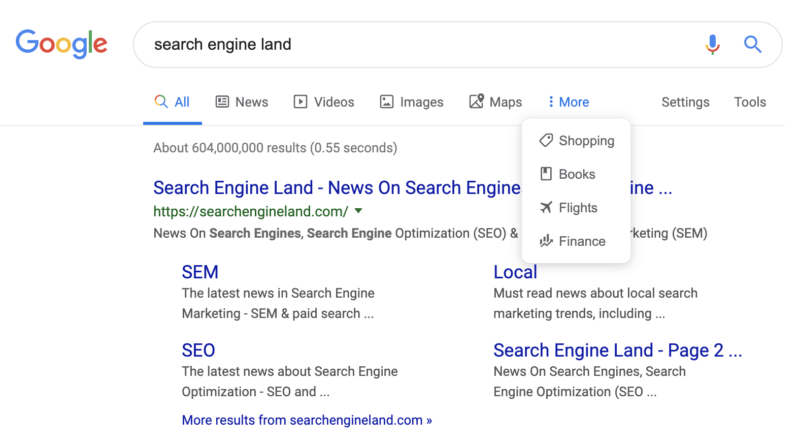This screenshot has width=785, height=444.
Task: Click the Google logo
Action: [x=61, y=44]
